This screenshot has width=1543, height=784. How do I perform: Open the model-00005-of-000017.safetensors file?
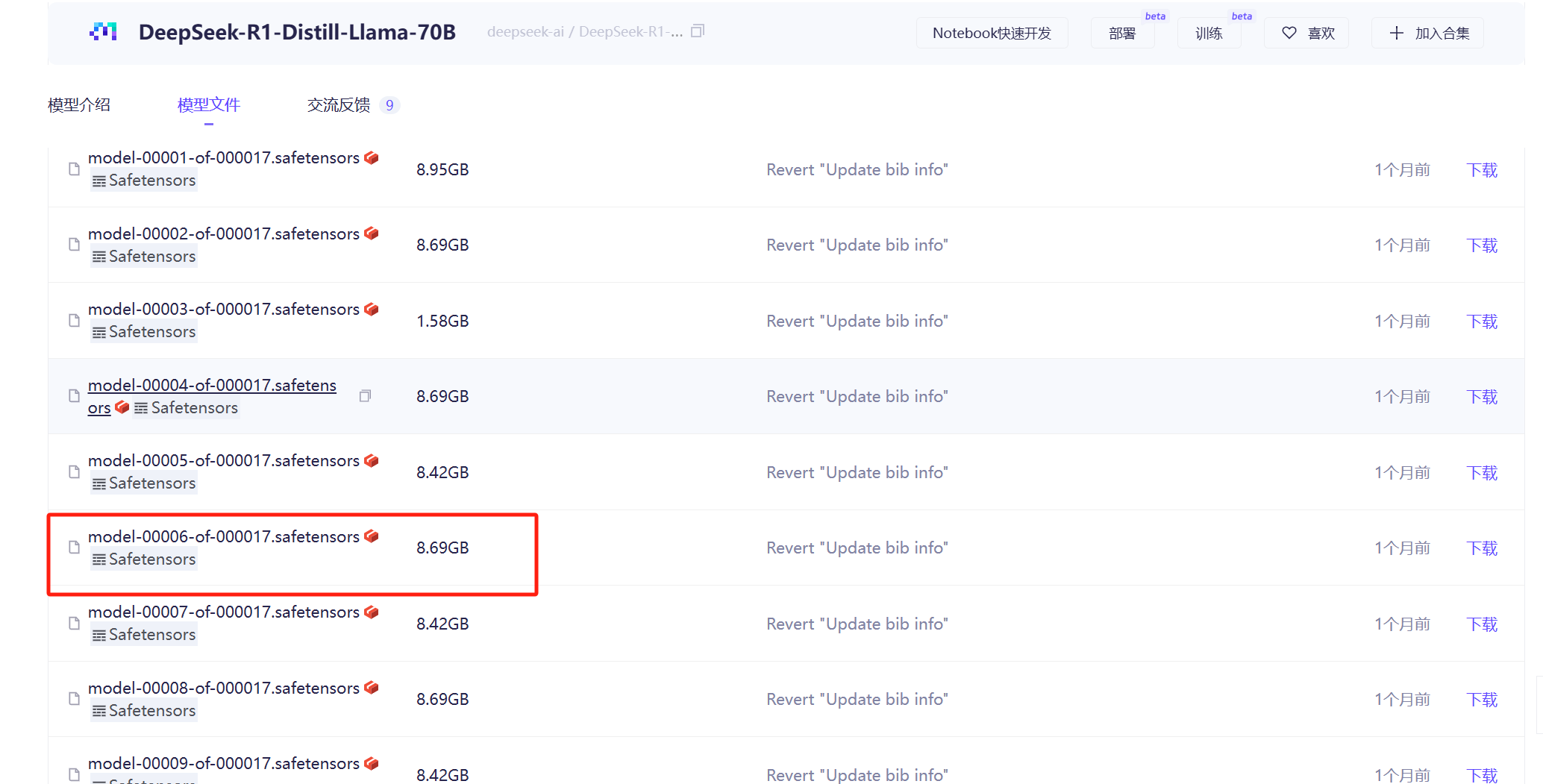point(224,460)
